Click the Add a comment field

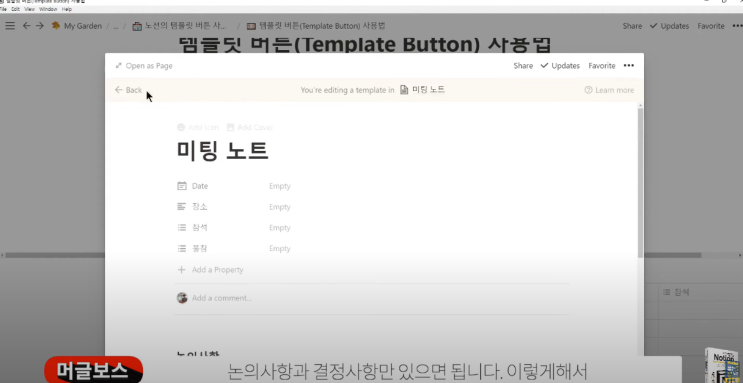click(222, 298)
